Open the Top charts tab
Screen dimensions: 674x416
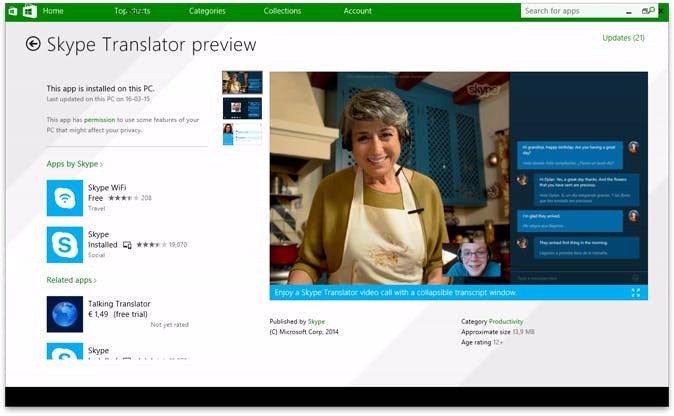click(x=132, y=11)
